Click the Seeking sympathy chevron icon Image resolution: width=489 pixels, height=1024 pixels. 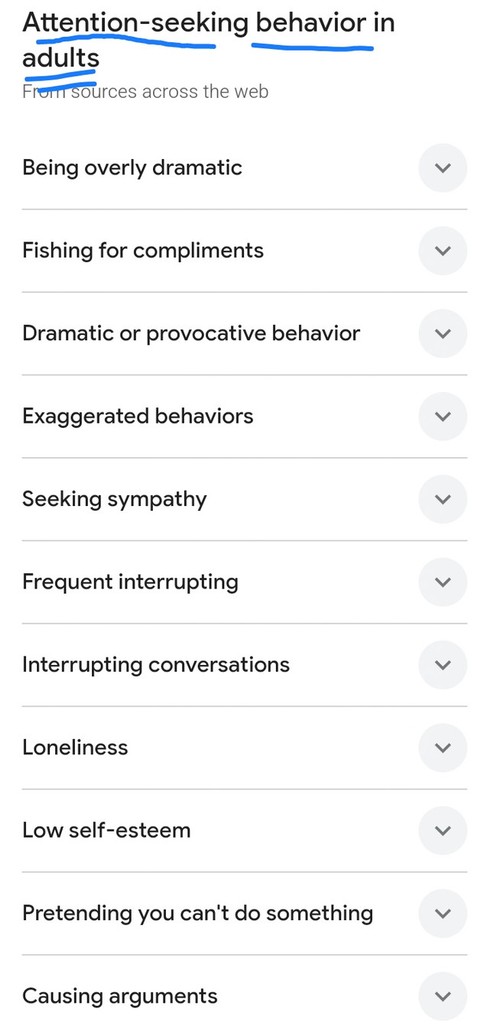click(443, 500)
